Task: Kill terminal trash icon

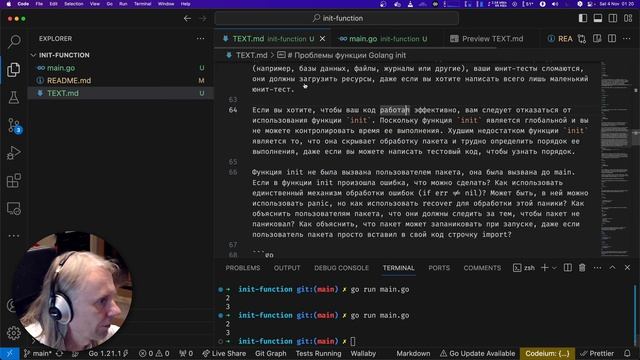Action: pos(582,268)
